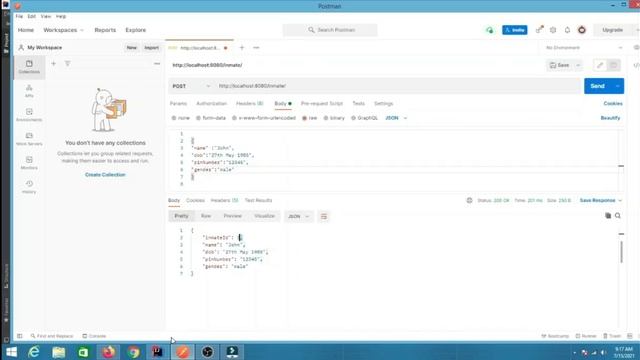Select the none body type radio
The height and width of the screenshot is (360, 640).
[174, 118]
